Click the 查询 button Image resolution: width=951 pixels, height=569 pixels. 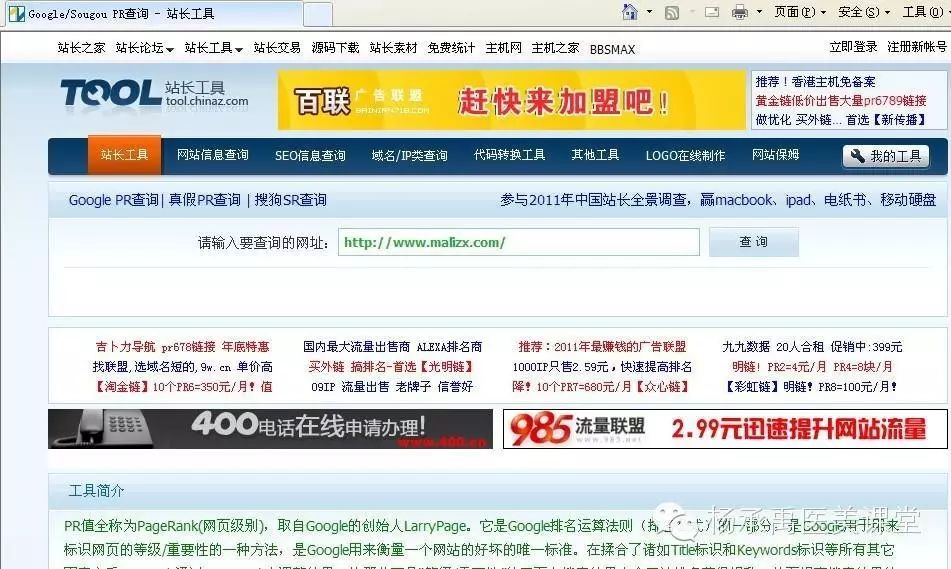754,242
